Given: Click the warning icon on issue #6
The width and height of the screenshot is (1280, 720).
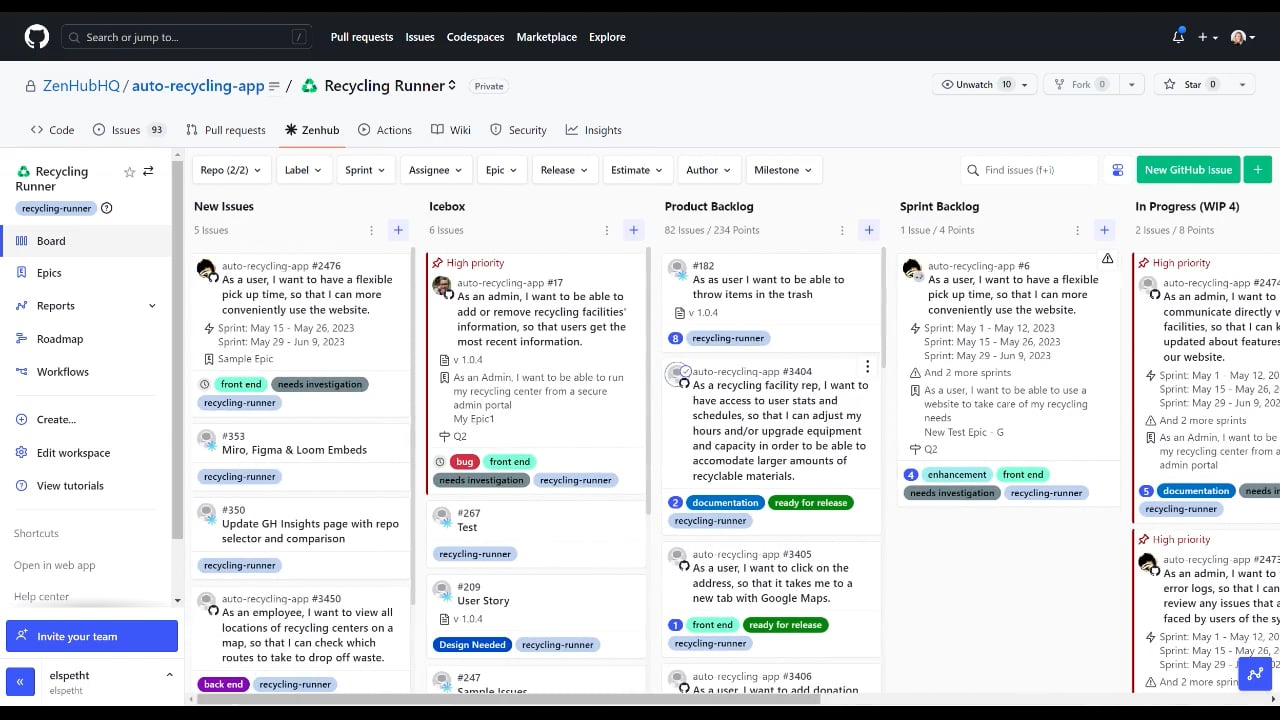Looking at the screenshot, I should [1108, 259].
